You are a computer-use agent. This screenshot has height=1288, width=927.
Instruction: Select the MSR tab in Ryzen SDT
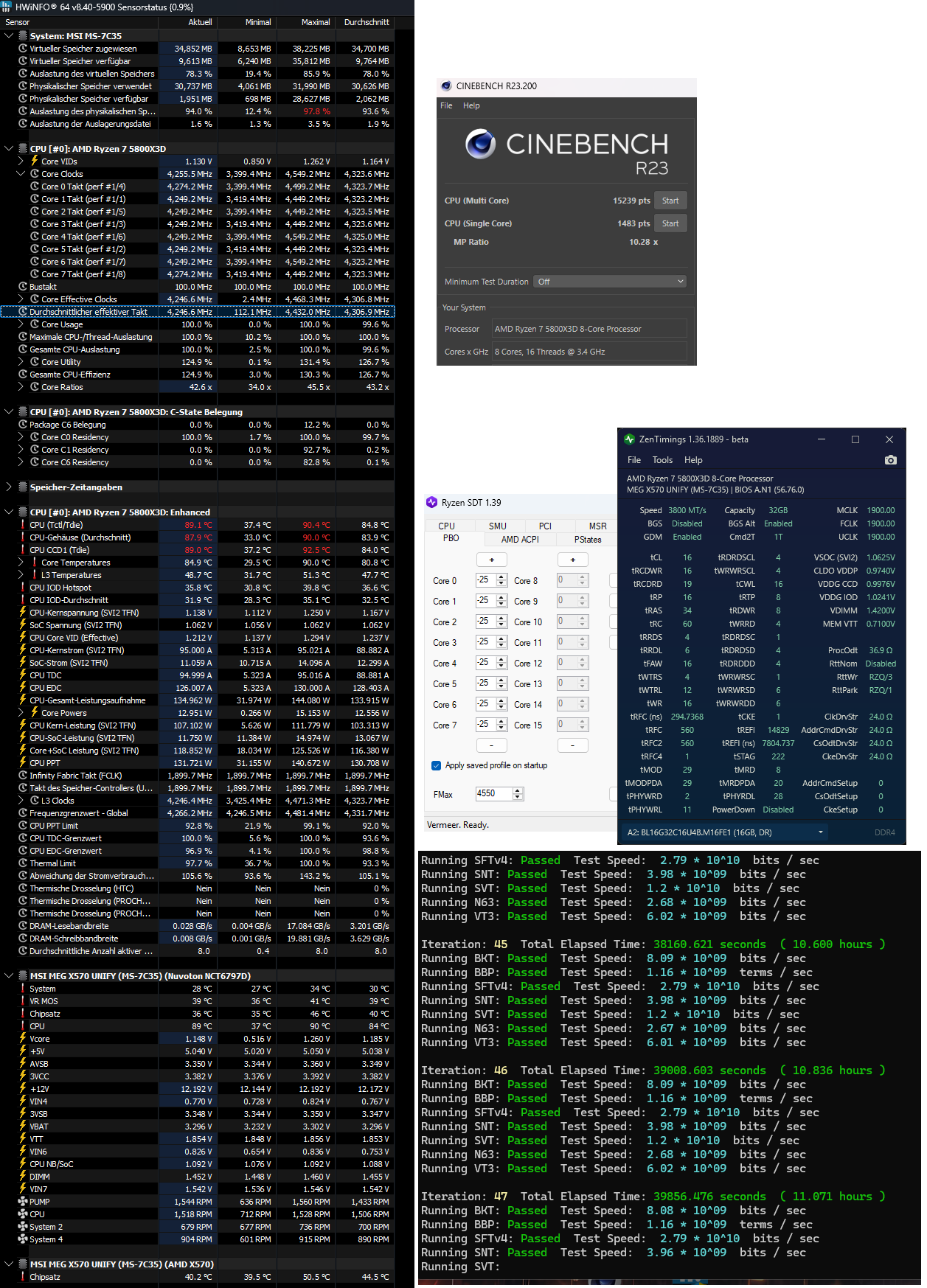click(597, 526)
